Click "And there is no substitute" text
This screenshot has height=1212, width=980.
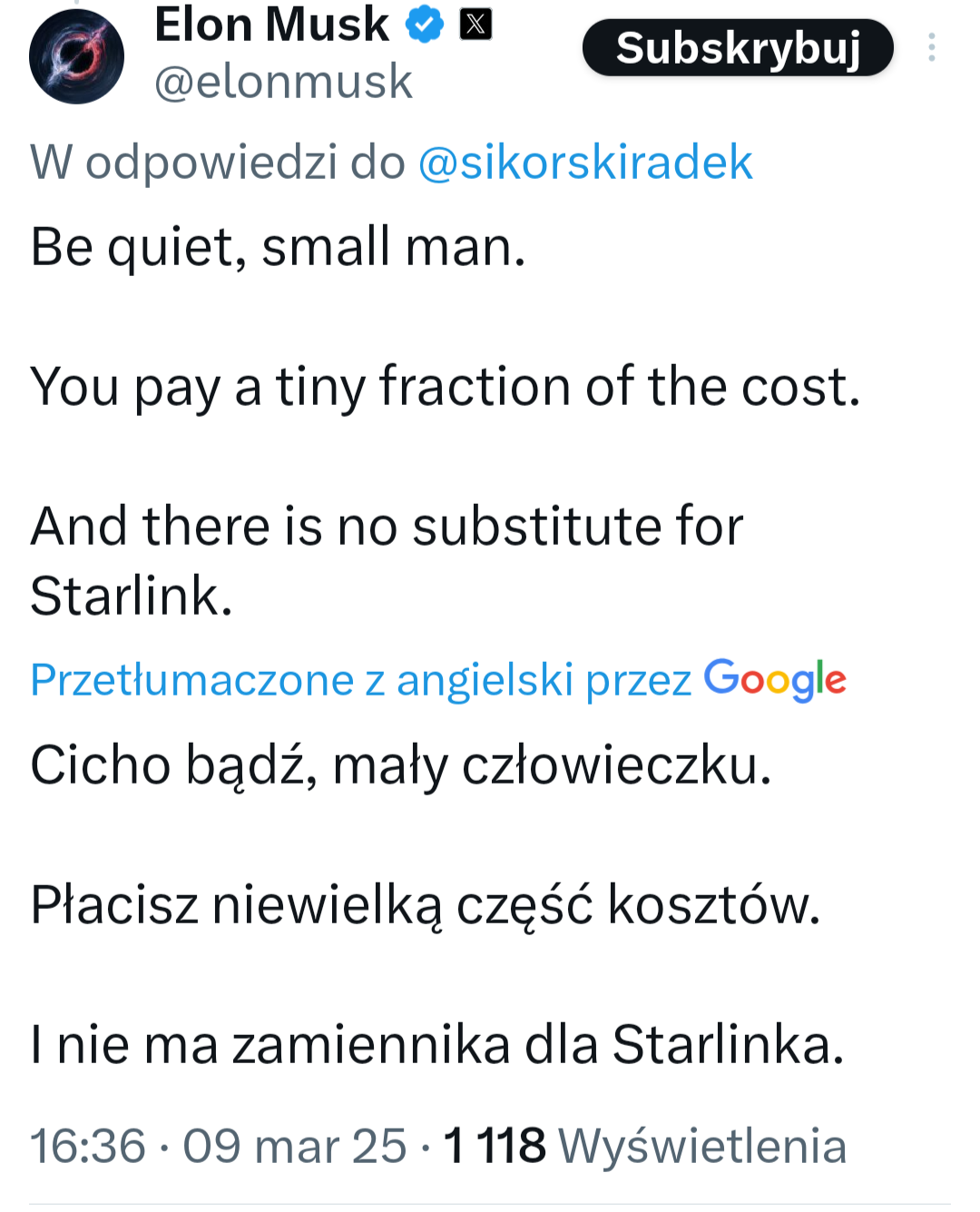[387, 527]
